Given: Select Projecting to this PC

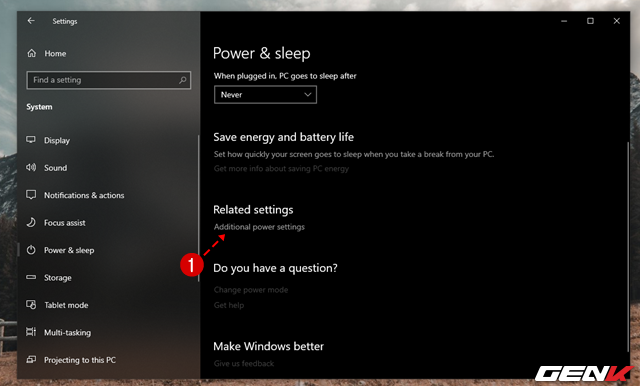Looking at the screenshot, I should [x=80, y=360].
